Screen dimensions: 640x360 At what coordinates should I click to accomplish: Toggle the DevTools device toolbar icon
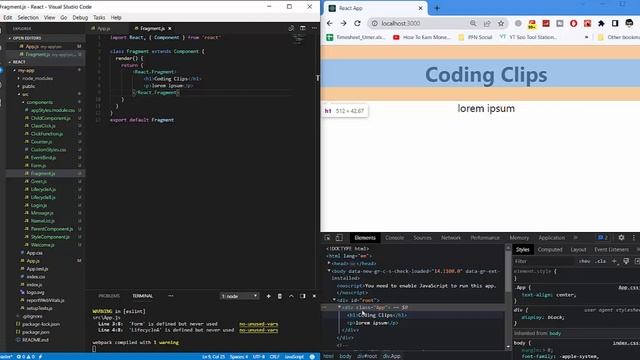pos(339,238)
